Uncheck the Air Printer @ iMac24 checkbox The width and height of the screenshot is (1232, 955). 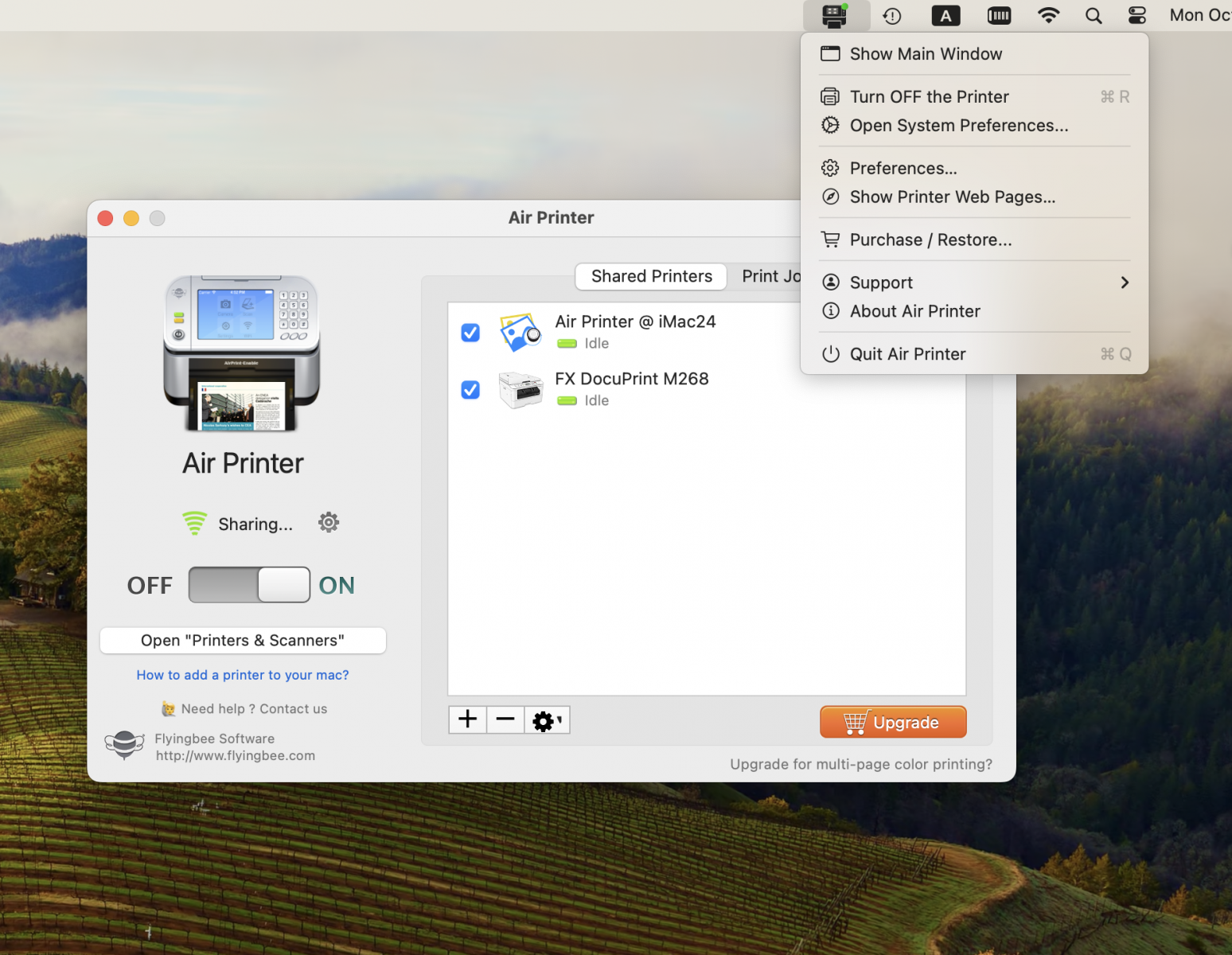point(470,332)
